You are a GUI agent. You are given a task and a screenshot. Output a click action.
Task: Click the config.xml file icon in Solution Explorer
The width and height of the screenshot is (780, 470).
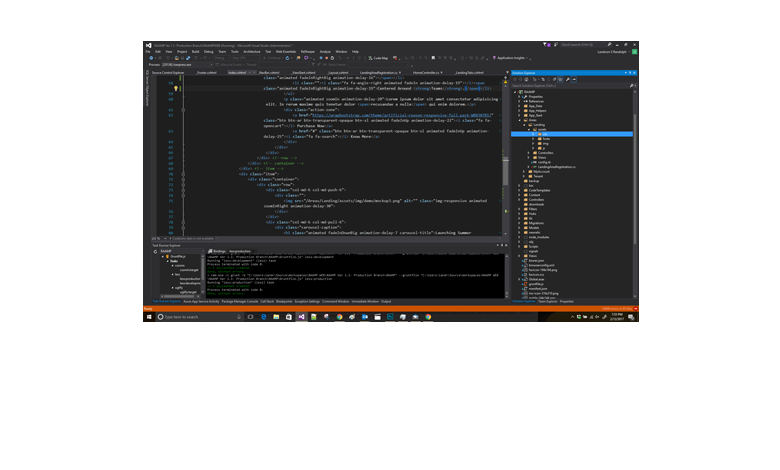[536, 161]
